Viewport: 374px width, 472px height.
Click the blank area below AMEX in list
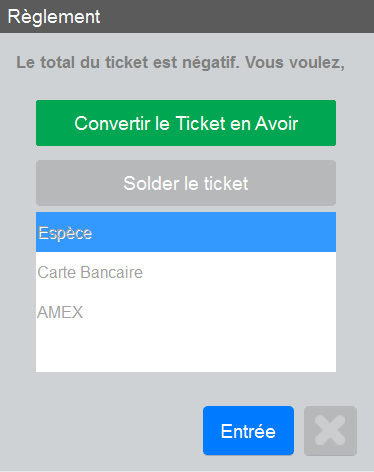186,352
